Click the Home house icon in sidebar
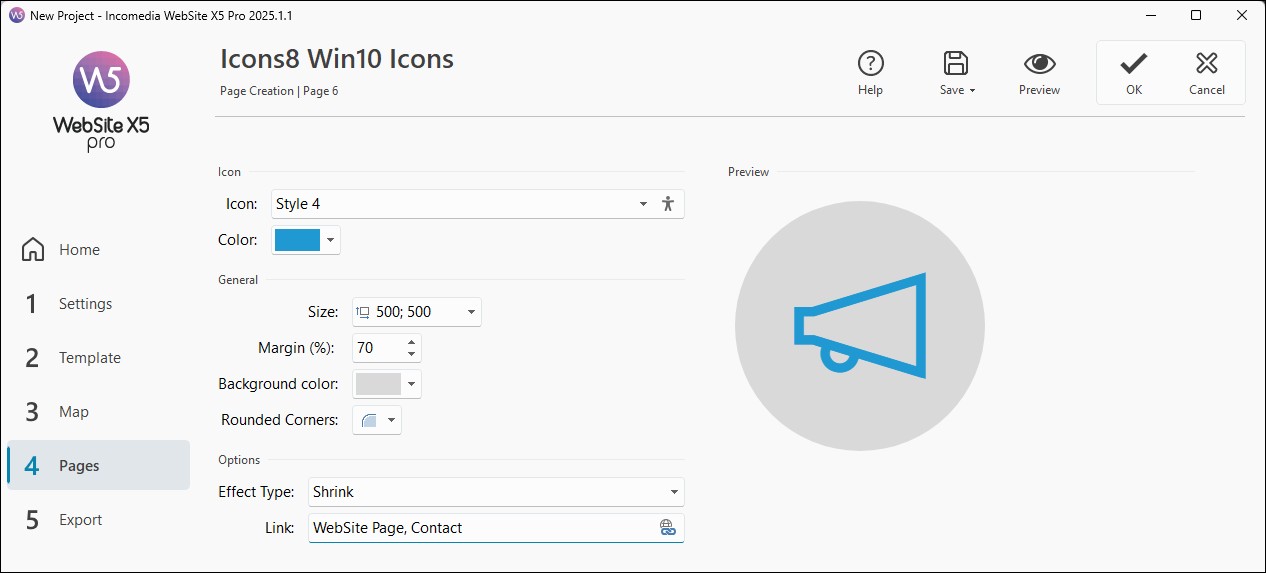This screenshot has width=1266, height=573. coord(33,250)
